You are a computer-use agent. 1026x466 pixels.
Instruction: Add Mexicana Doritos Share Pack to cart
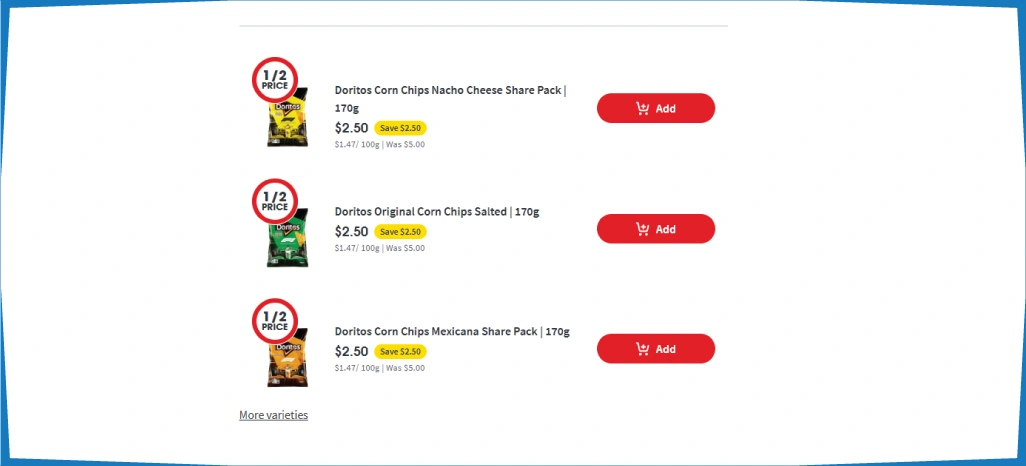pyautogui.click(x=655, y=349)
